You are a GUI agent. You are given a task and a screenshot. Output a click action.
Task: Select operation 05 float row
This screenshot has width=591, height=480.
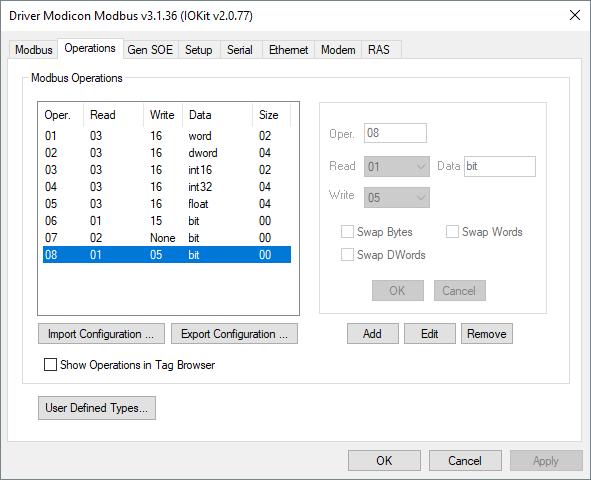[167, 203]
